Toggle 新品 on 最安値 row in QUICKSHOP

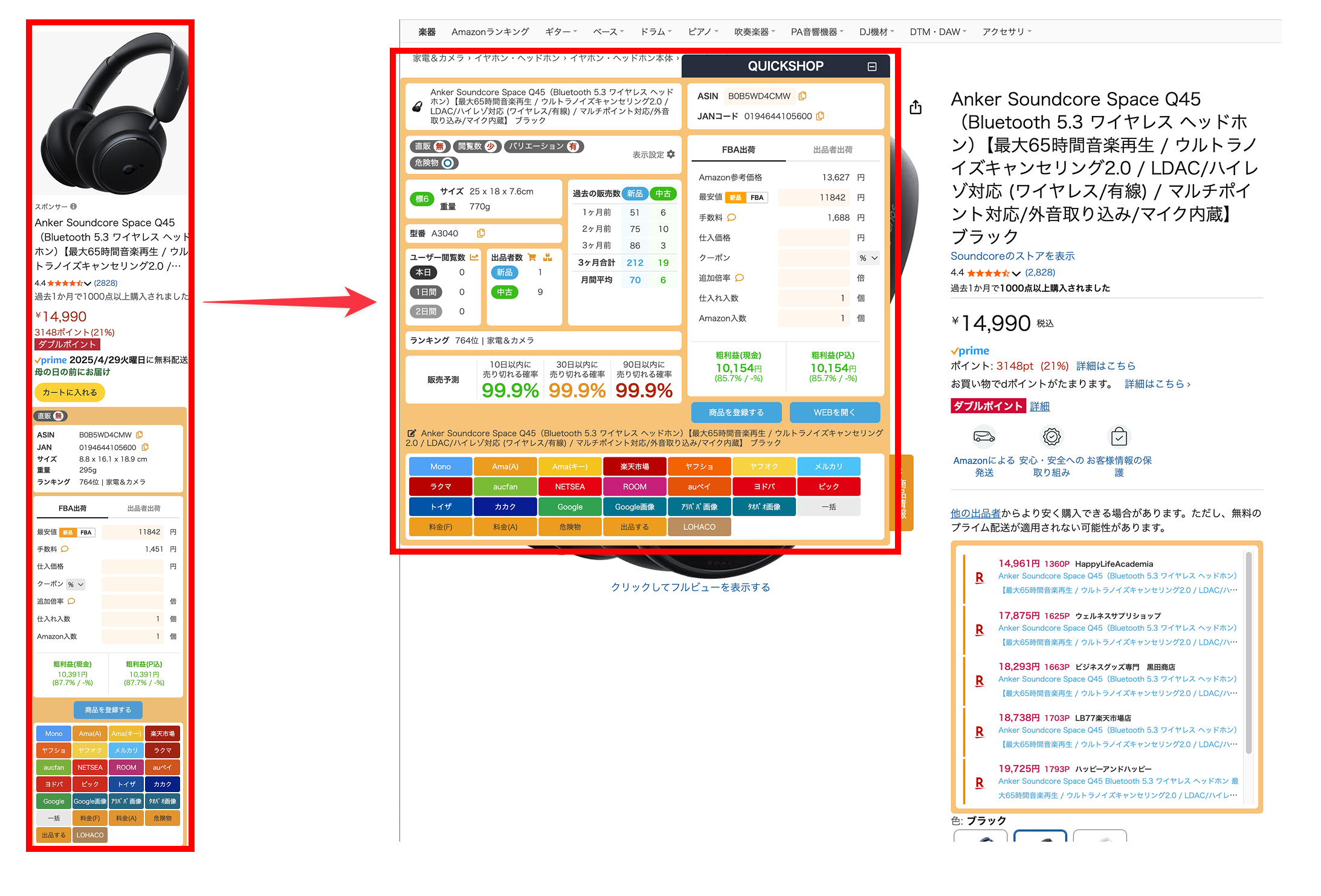(735, 198)
